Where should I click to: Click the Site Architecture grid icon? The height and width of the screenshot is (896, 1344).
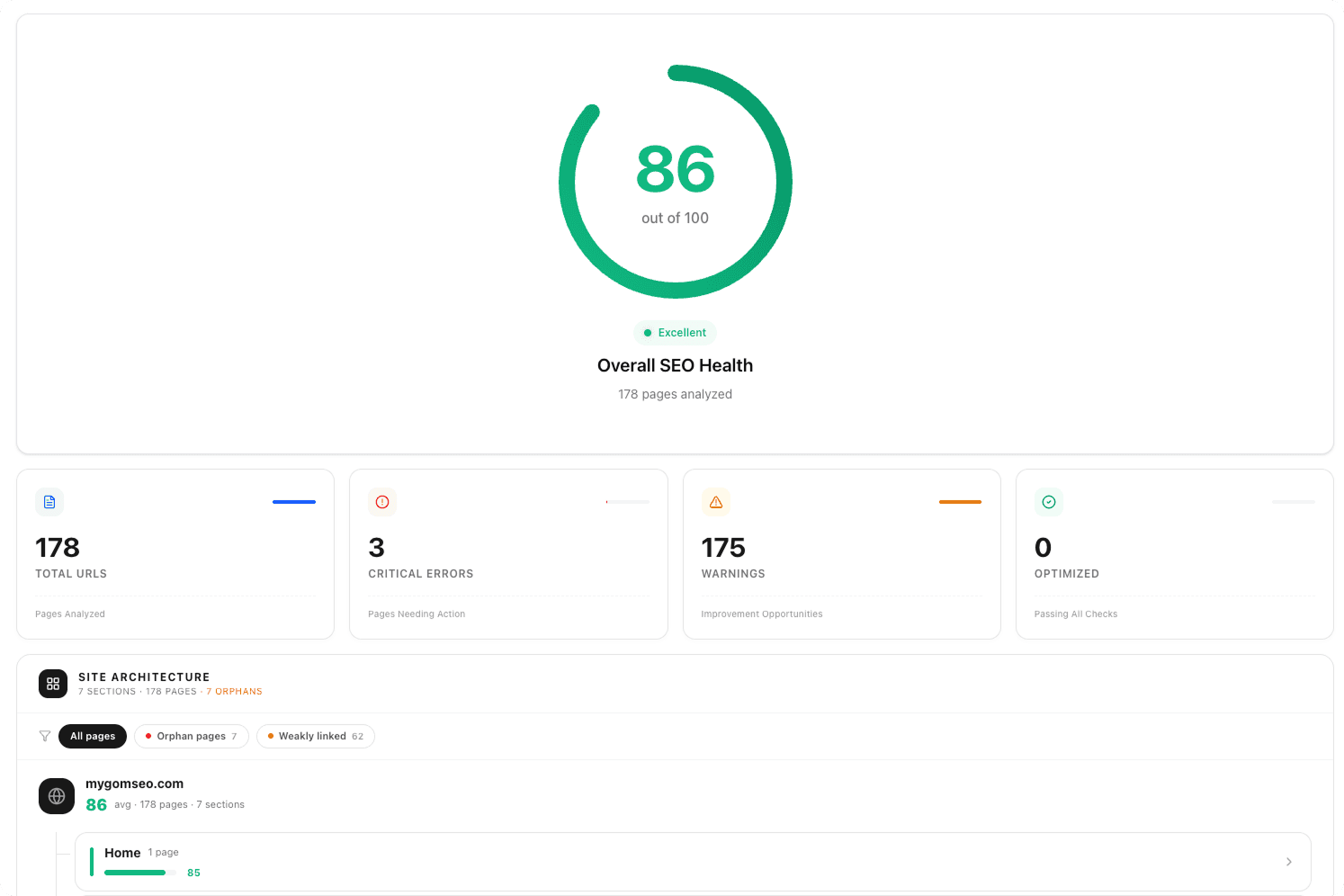coord(53,684)
